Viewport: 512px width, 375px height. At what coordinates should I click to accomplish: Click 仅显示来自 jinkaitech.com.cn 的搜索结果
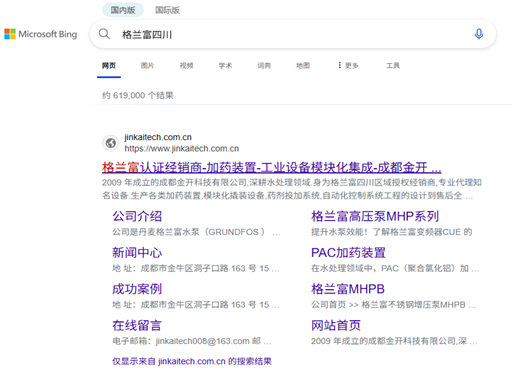[192, 361]
